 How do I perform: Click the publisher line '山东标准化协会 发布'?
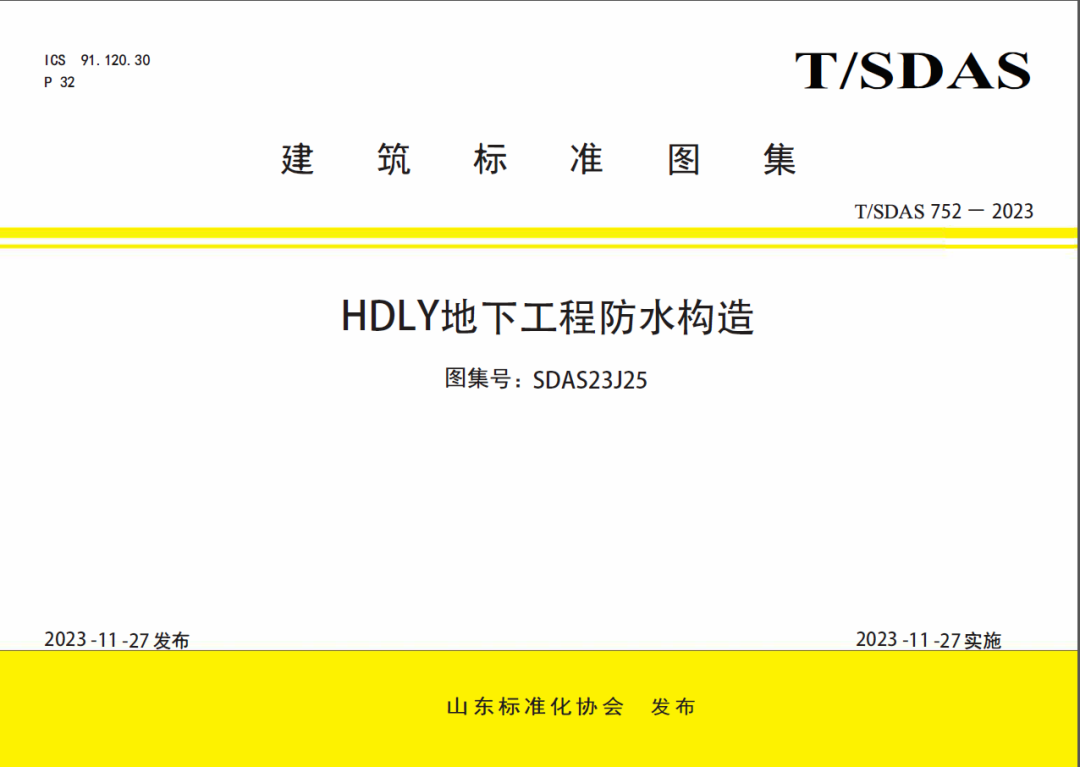click(x=571, y=707)
